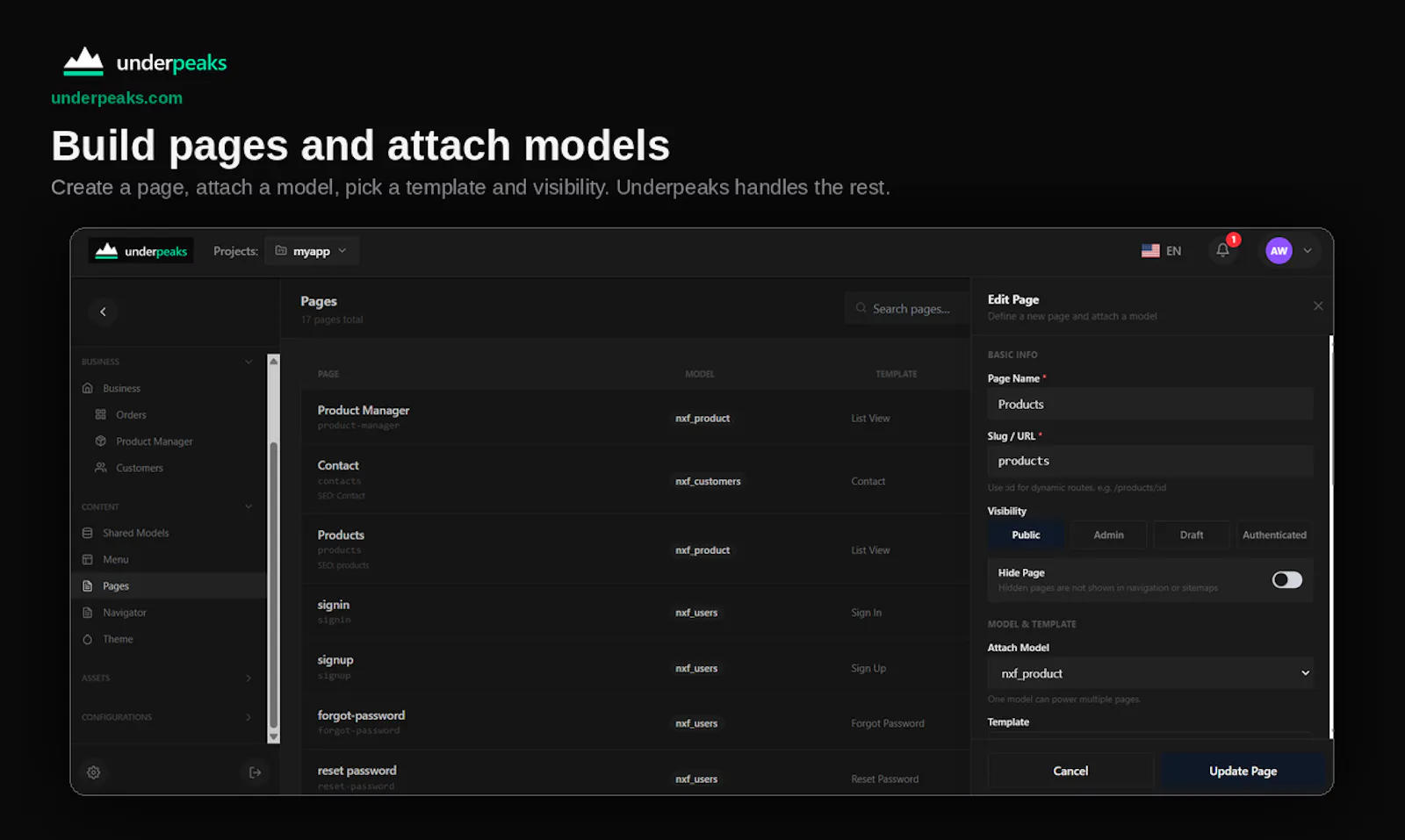1405x840 pixels.
Task: Click the Navigator document icon
Action: [88, 613]
